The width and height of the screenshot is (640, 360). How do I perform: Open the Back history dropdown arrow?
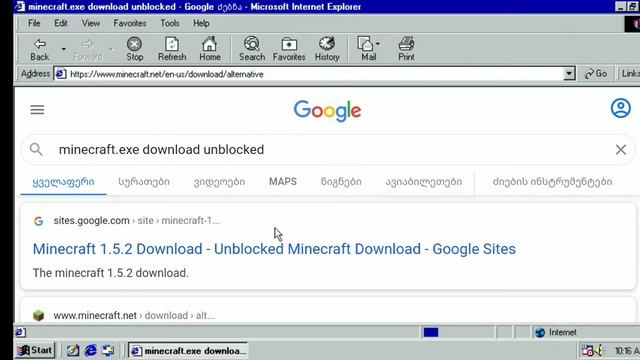tap(63, 49)
